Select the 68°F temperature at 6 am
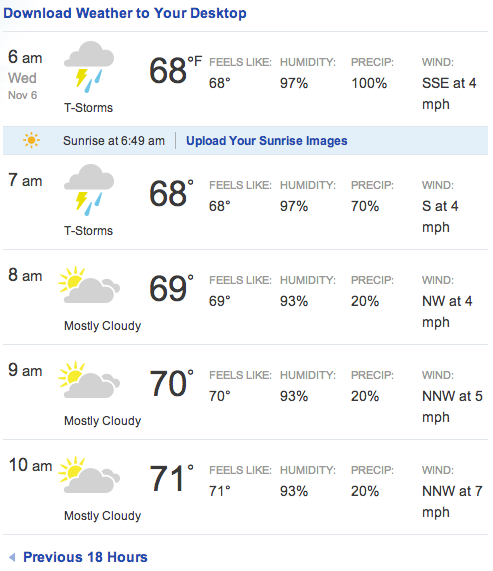This screenshot has height=571, width=493. pyautogui.click(x=175, y=70)
